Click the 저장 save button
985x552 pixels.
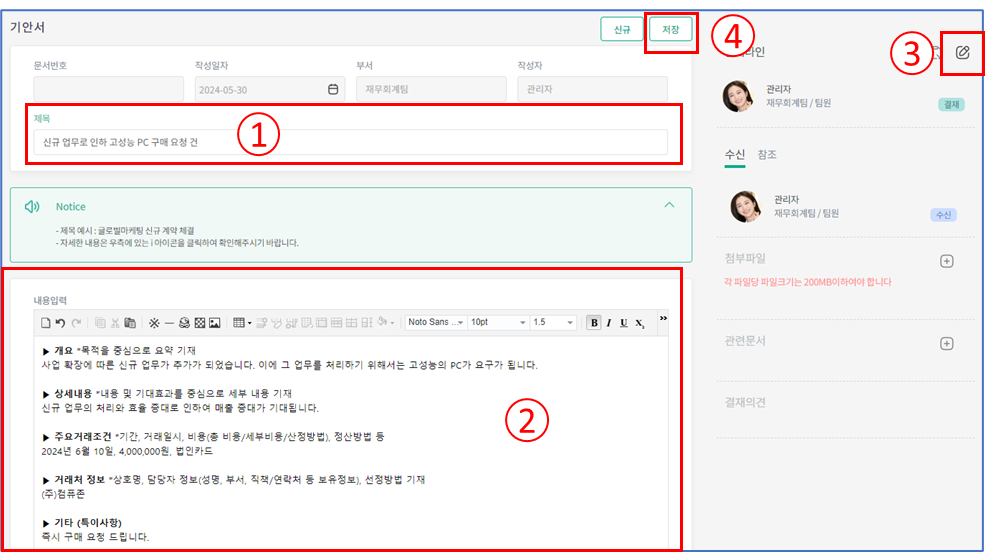click(x=670, y=30)
